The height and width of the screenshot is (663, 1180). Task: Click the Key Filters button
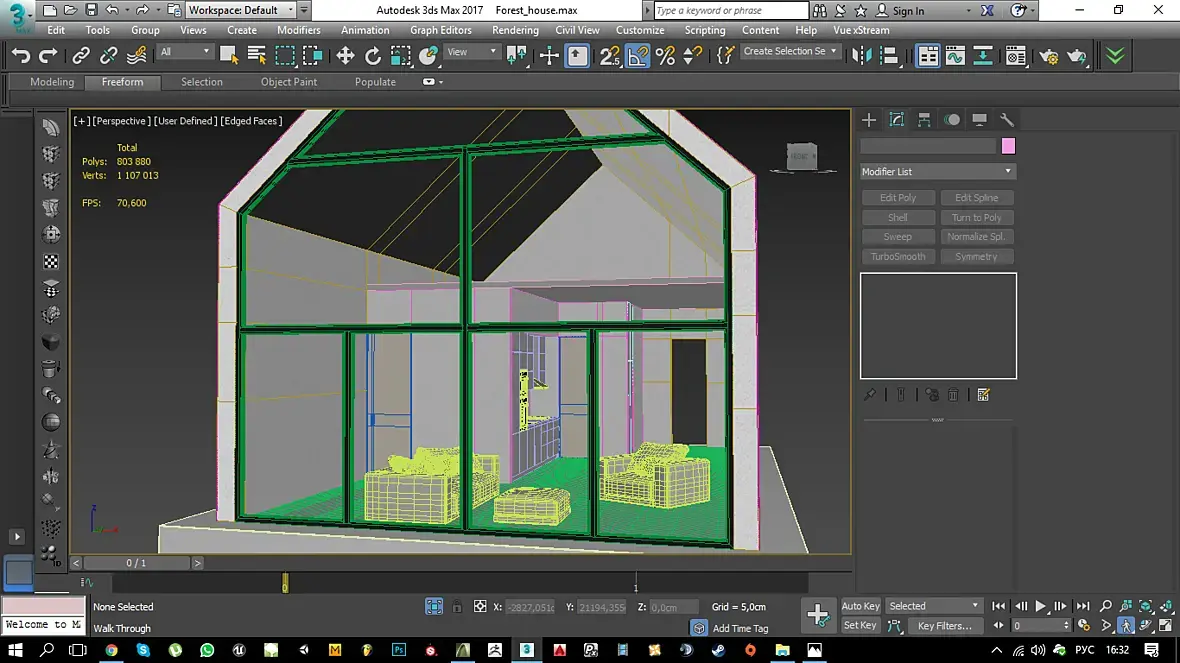(944, 626)
